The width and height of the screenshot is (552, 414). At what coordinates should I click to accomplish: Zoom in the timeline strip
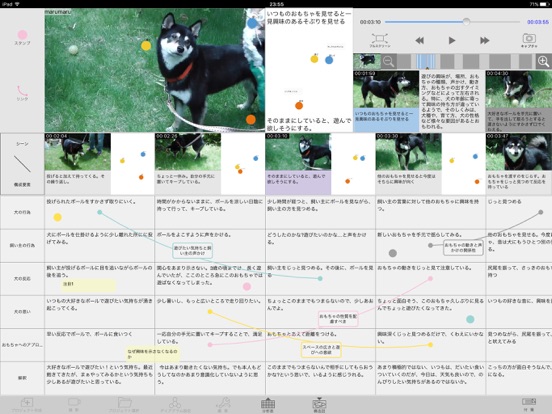544,62
